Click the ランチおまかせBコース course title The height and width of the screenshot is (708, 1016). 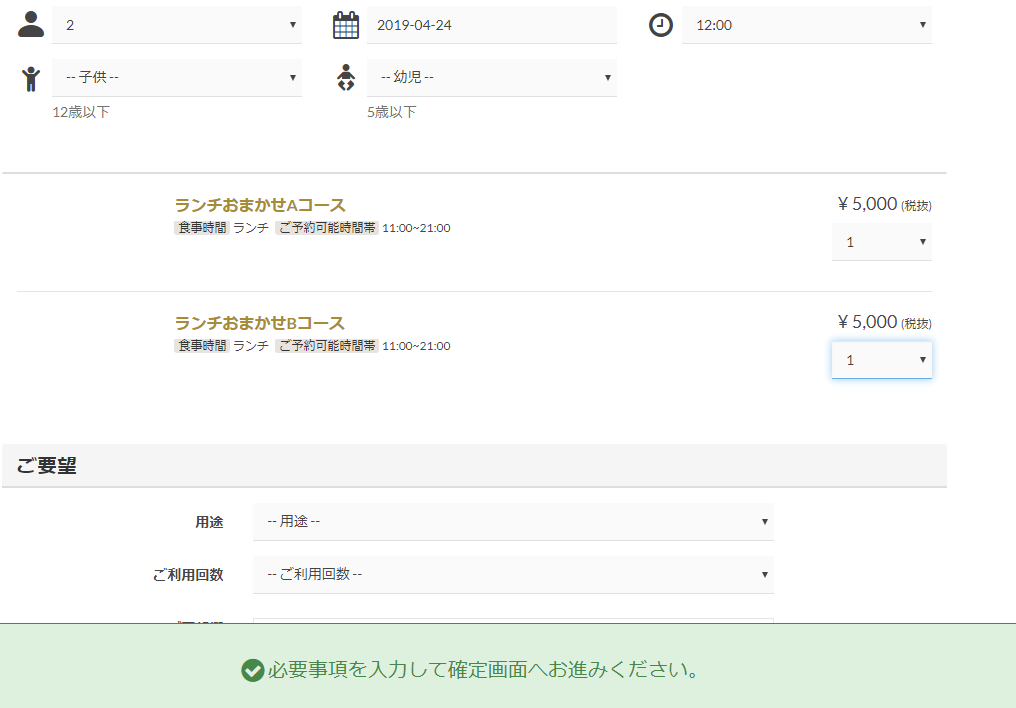tap(260, 323)
